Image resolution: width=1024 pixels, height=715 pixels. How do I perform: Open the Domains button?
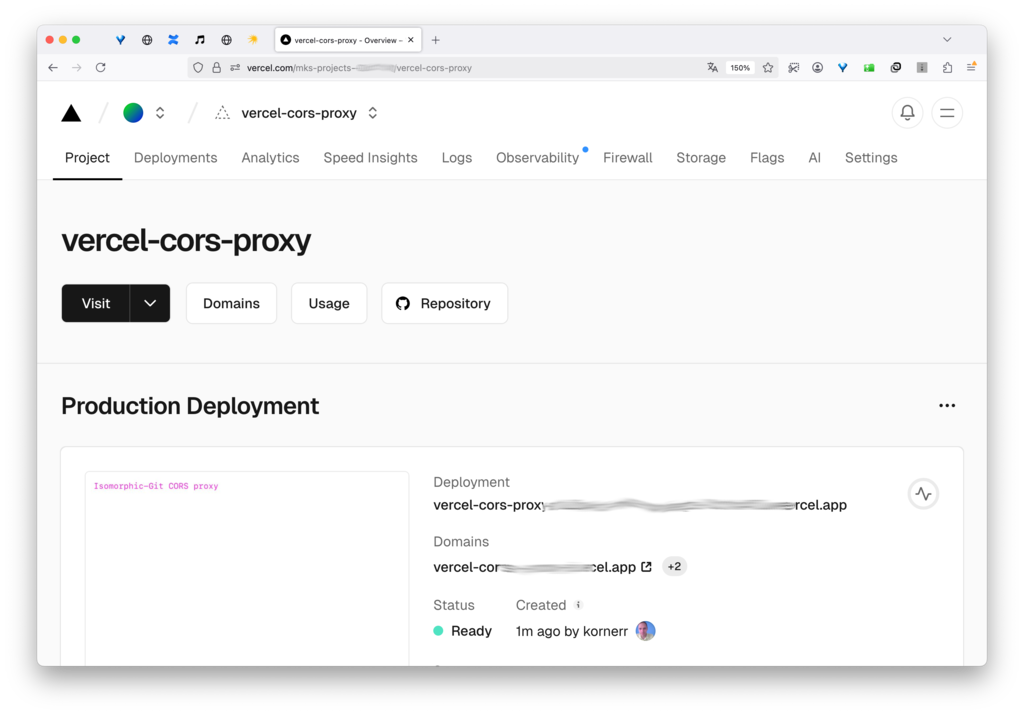(x=231, y=303)
